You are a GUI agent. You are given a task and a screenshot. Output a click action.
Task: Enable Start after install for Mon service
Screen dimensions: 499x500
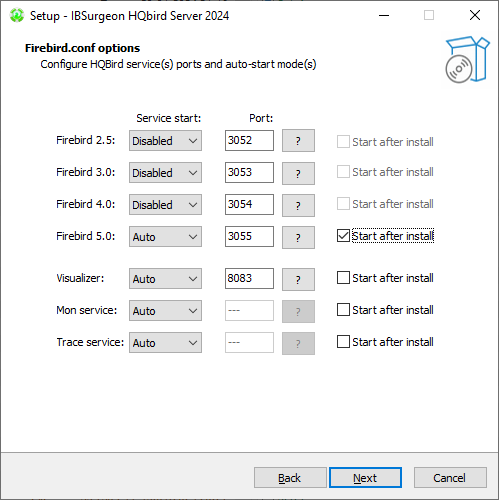tap(343, 310)
